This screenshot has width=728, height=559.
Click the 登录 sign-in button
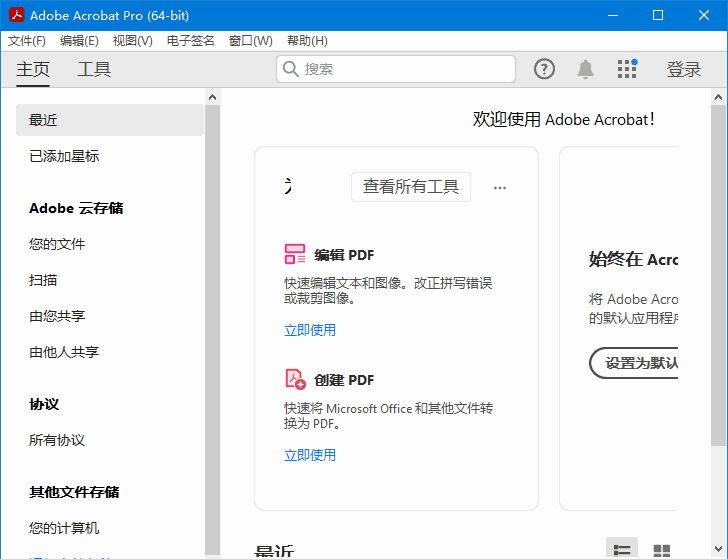tap(683, 69)
